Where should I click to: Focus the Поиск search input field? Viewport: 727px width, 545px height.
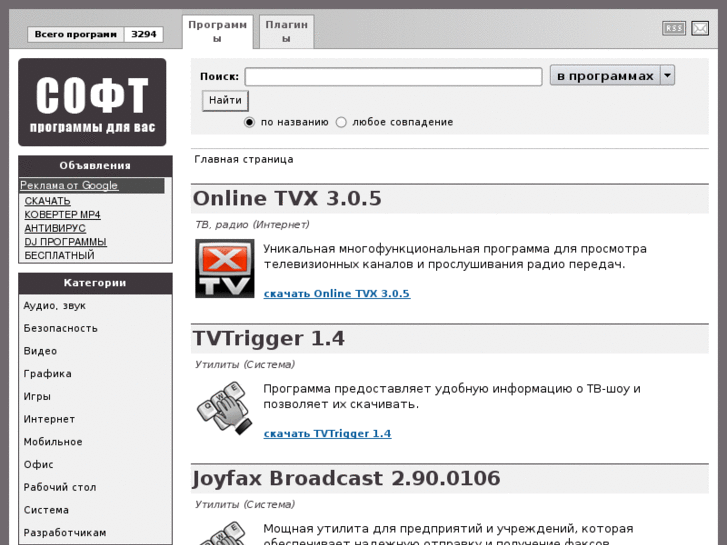click(x=393, y=77)
